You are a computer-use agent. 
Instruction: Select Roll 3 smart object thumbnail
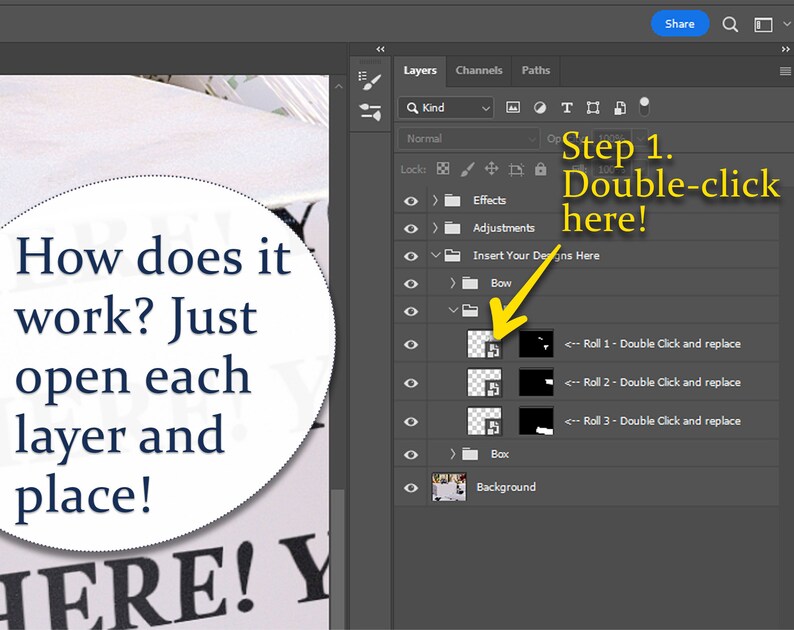(484, 421)
